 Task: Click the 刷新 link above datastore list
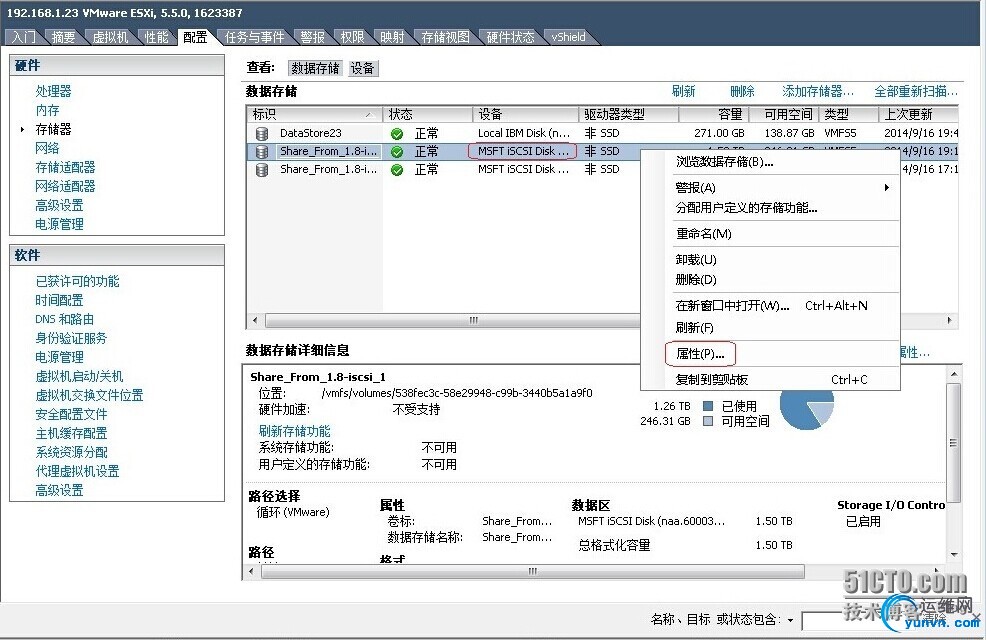[684, 91]
